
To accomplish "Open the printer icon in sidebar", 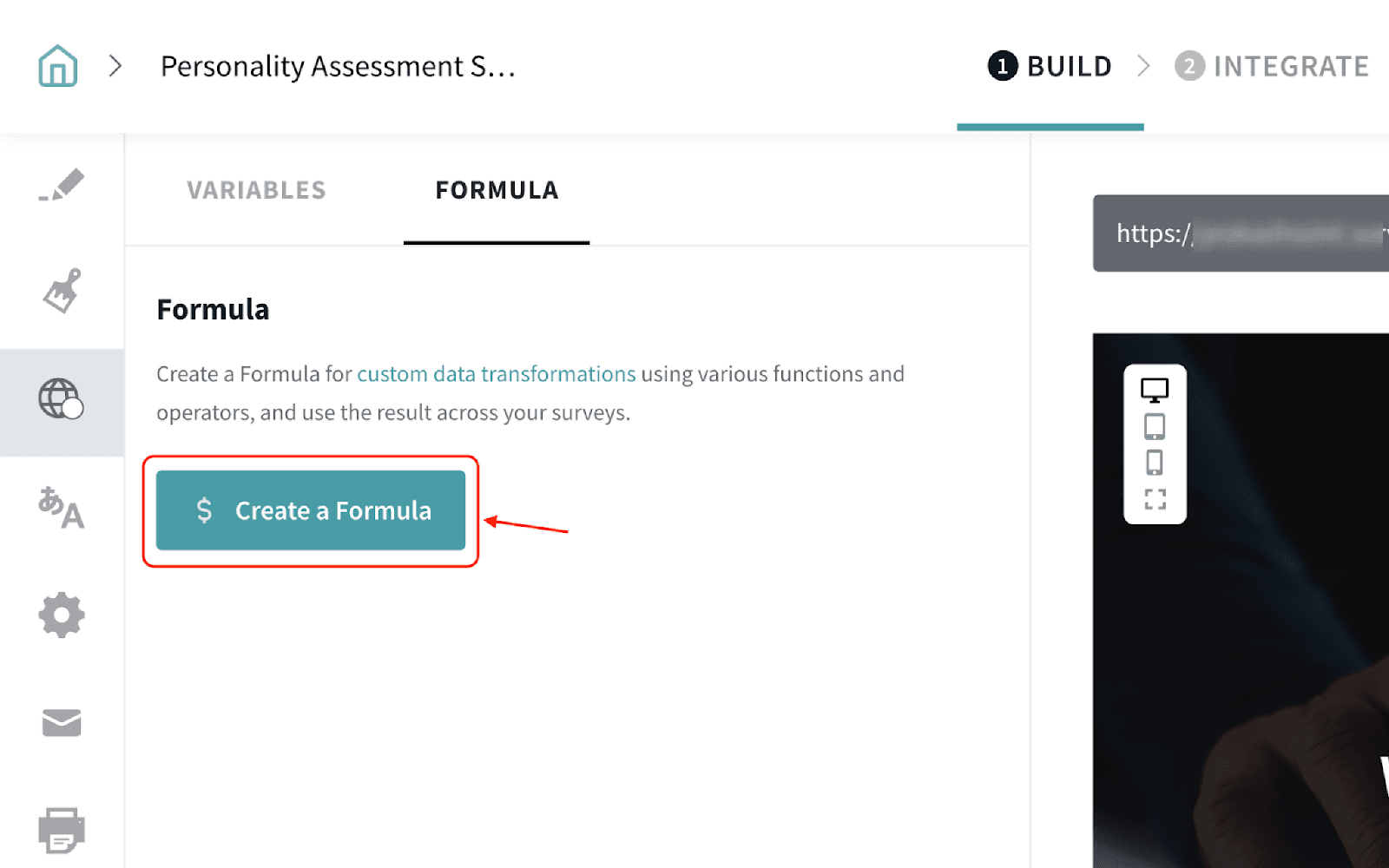I will click(x=62, y=829).
